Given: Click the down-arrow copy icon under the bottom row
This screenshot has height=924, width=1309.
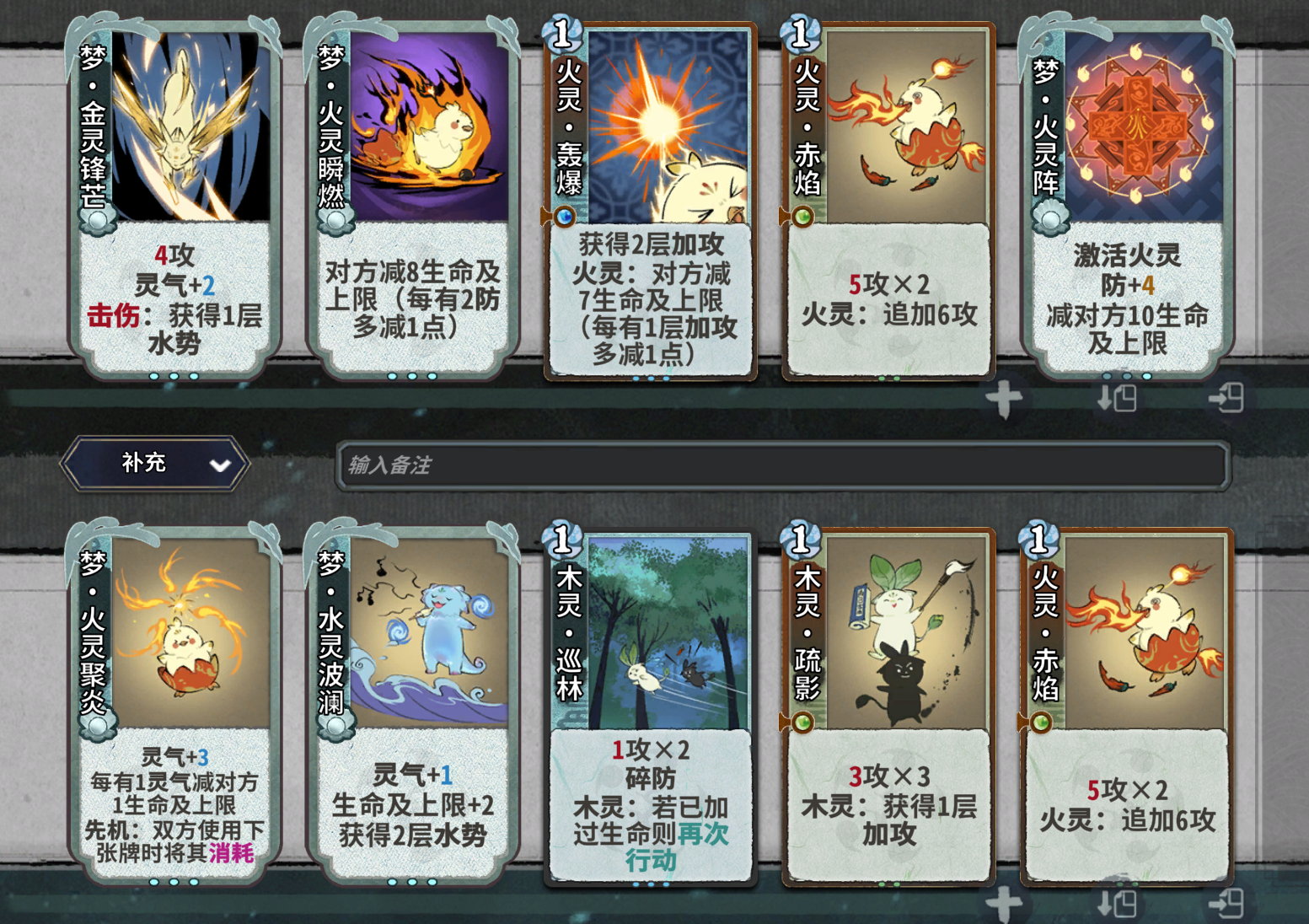Looking at the screenshot, I should point(1117,905).
